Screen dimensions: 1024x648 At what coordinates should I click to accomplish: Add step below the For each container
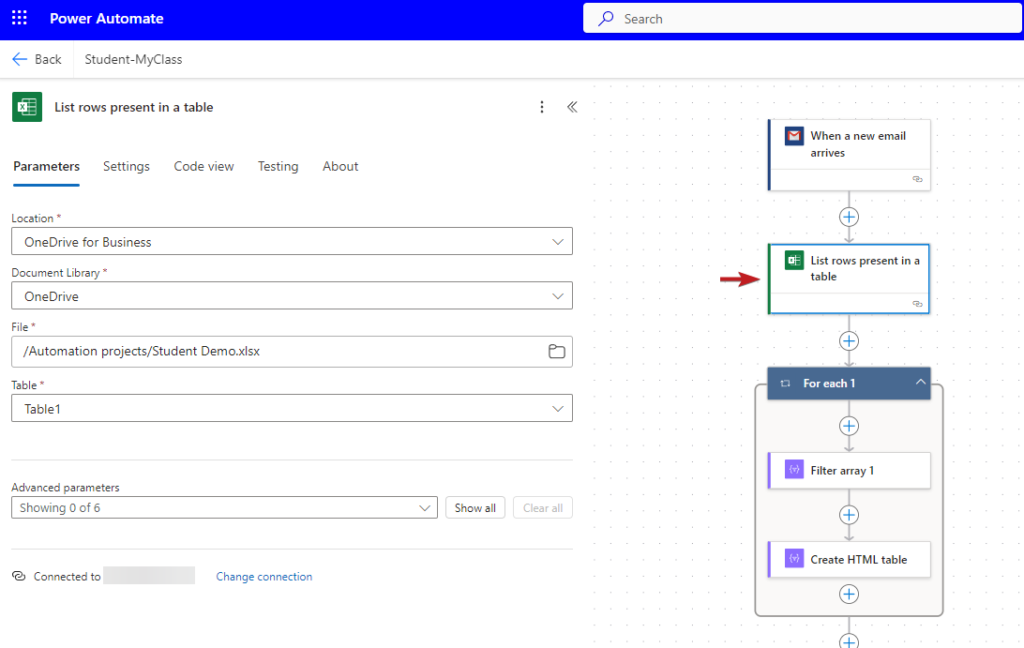849,641
